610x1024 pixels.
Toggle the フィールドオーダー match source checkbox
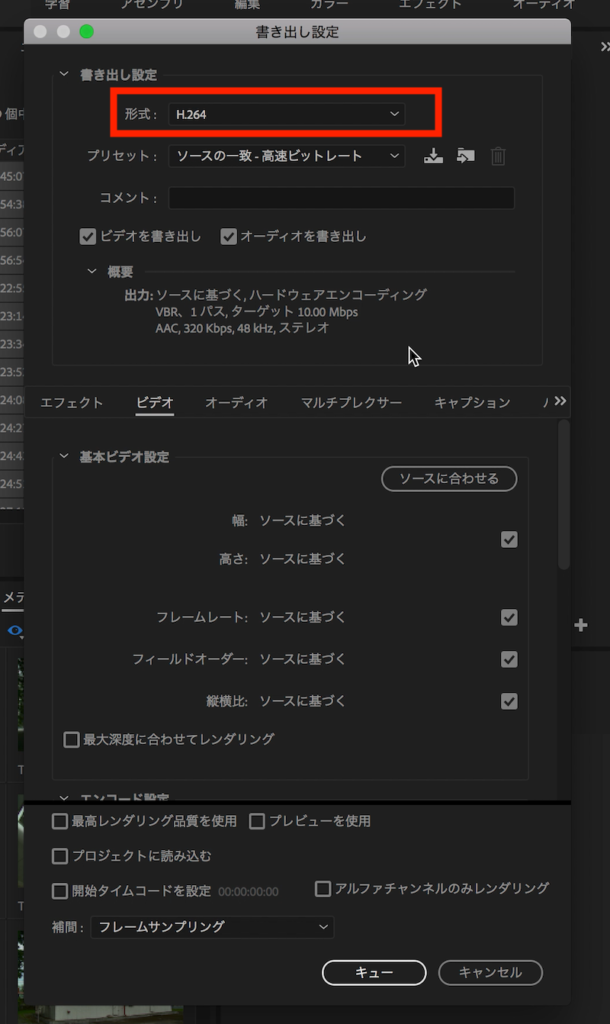click(509, 659)
